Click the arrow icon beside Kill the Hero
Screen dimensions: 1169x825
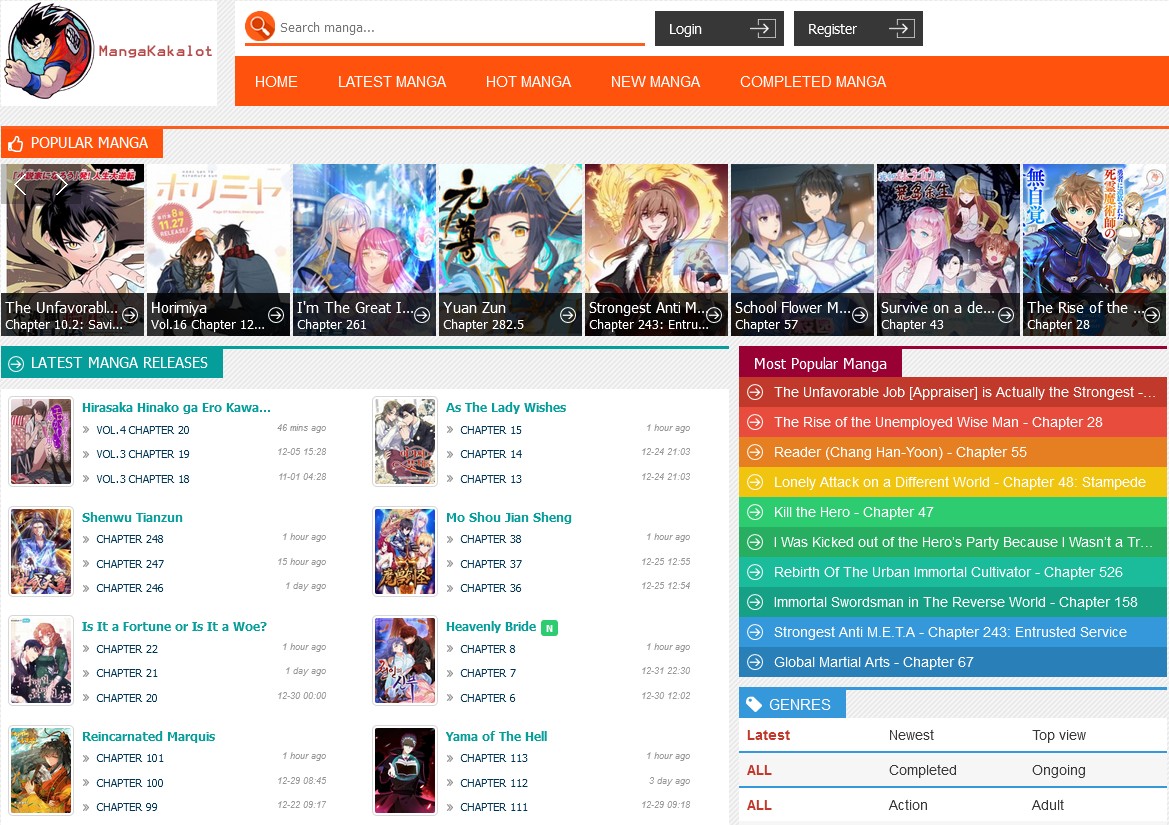(755, 512)
